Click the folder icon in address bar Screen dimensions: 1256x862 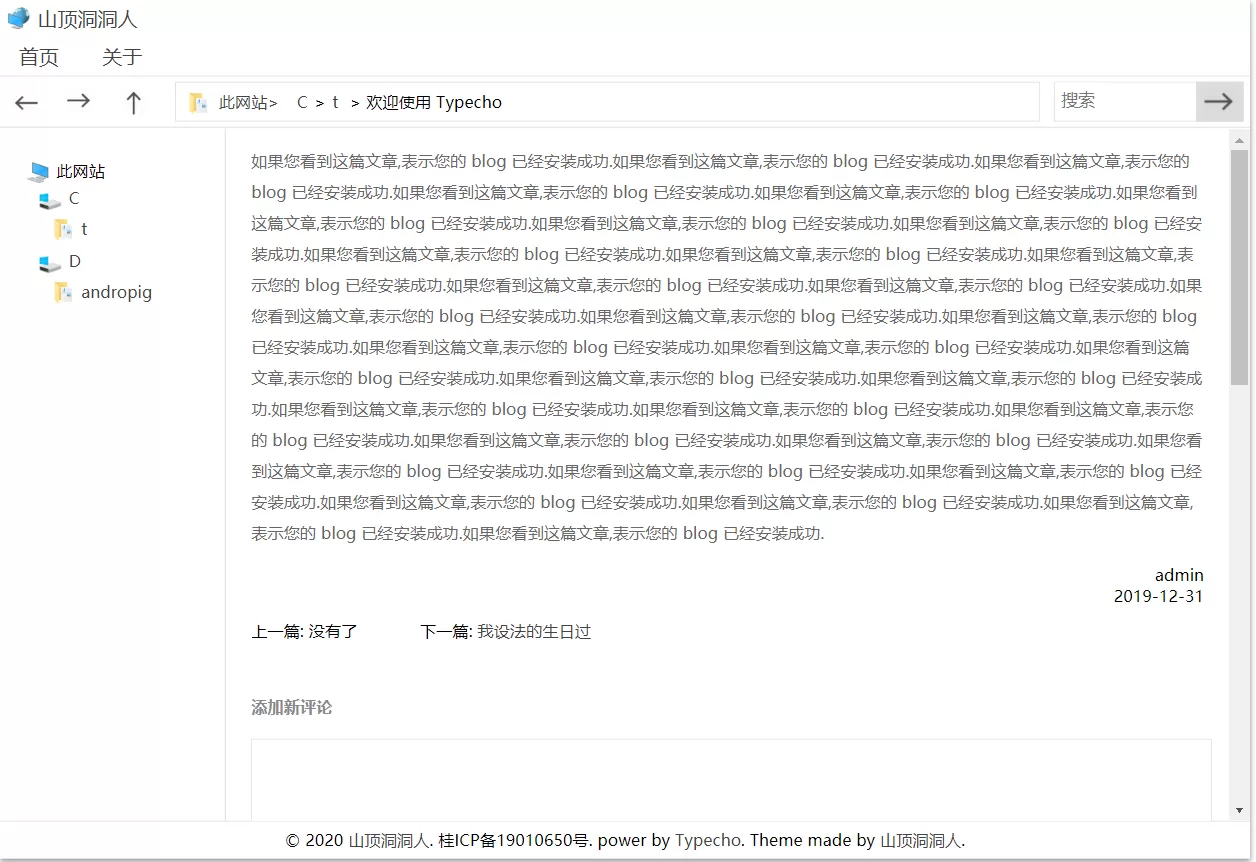coord(198,102)
